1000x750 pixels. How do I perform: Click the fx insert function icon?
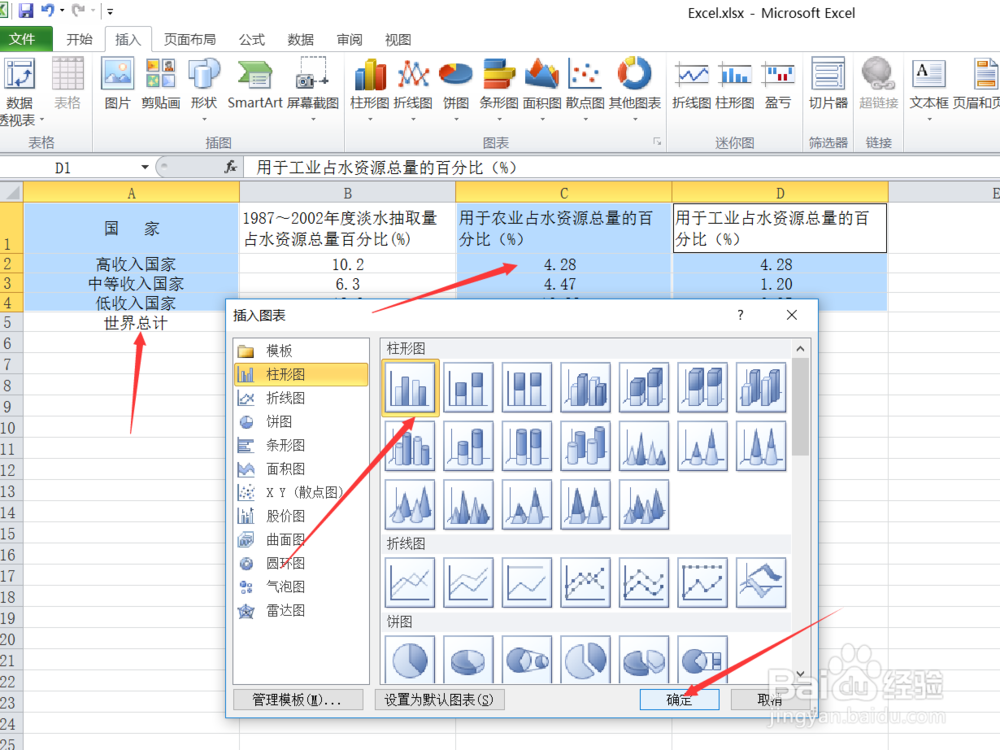tap(231, 167)
